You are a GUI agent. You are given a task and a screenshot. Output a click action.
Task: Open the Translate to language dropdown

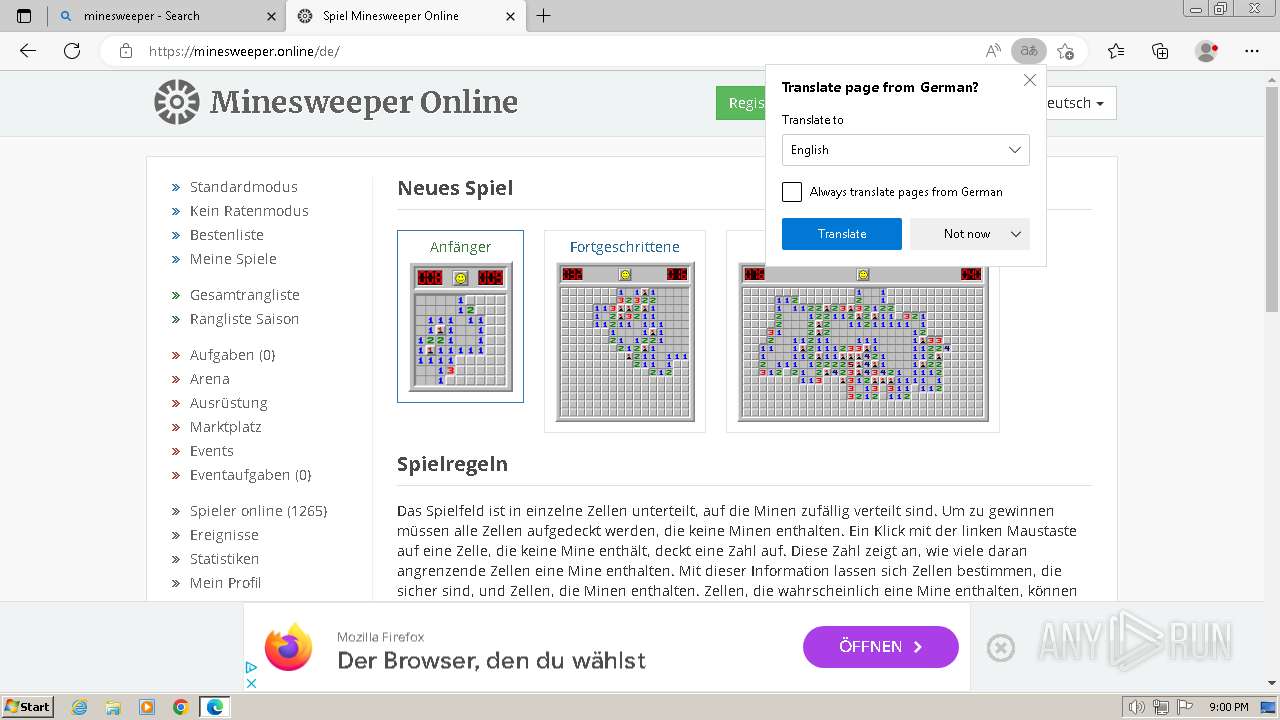(906, 150)
